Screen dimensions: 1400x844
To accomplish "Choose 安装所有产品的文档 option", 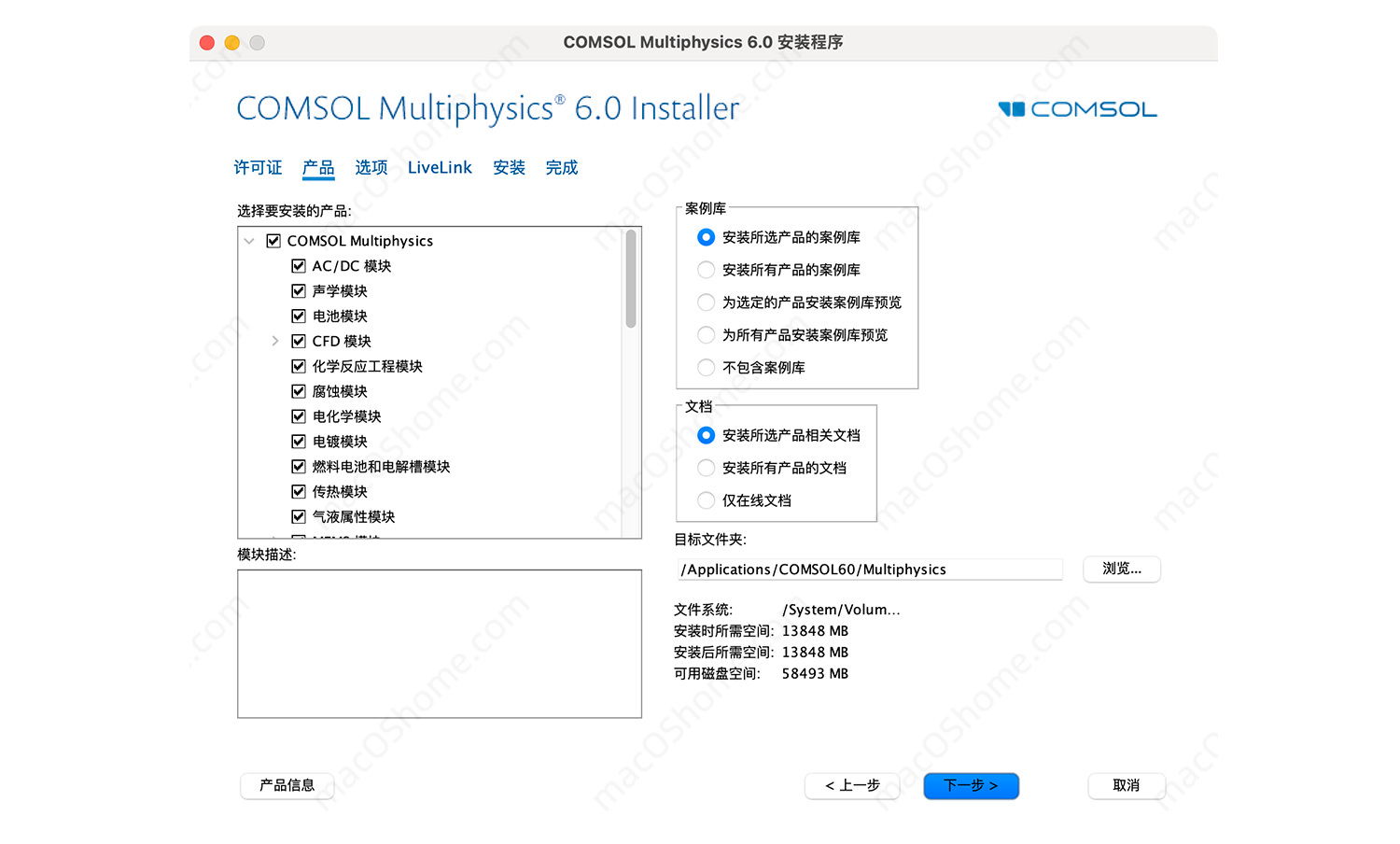I will click(706, 468).
